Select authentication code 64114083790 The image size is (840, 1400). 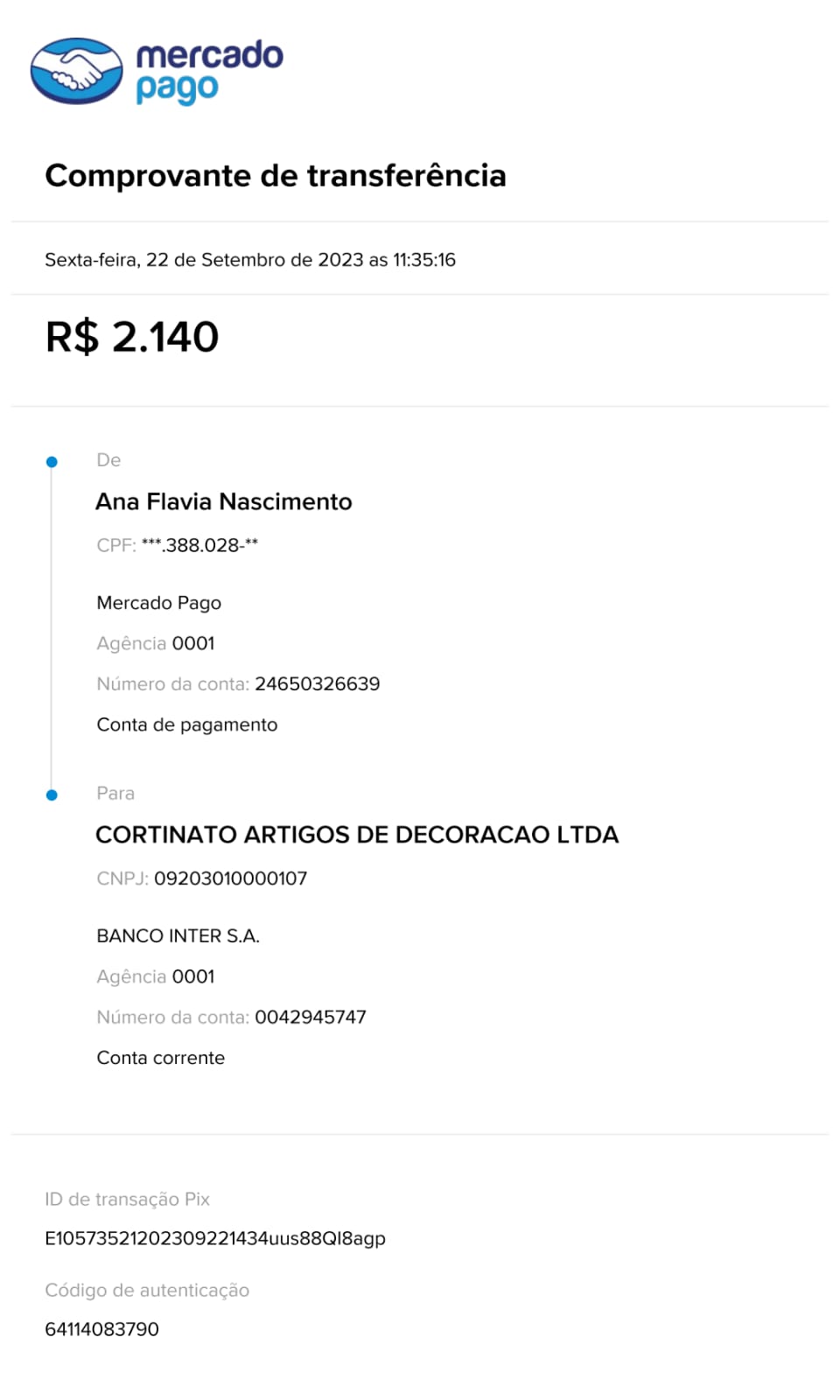tap(102, 1329)
